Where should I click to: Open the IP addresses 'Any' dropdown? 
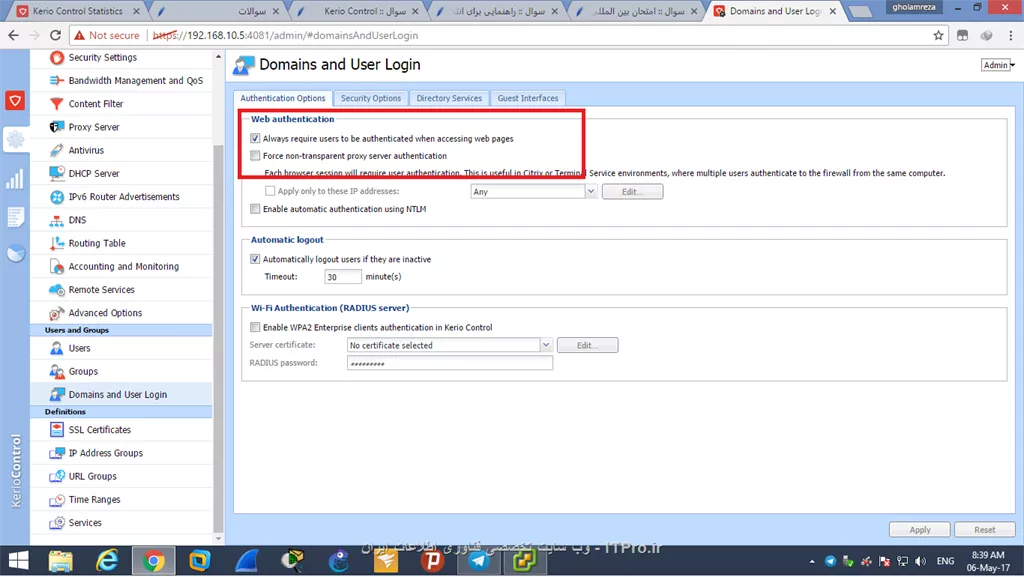590,191
